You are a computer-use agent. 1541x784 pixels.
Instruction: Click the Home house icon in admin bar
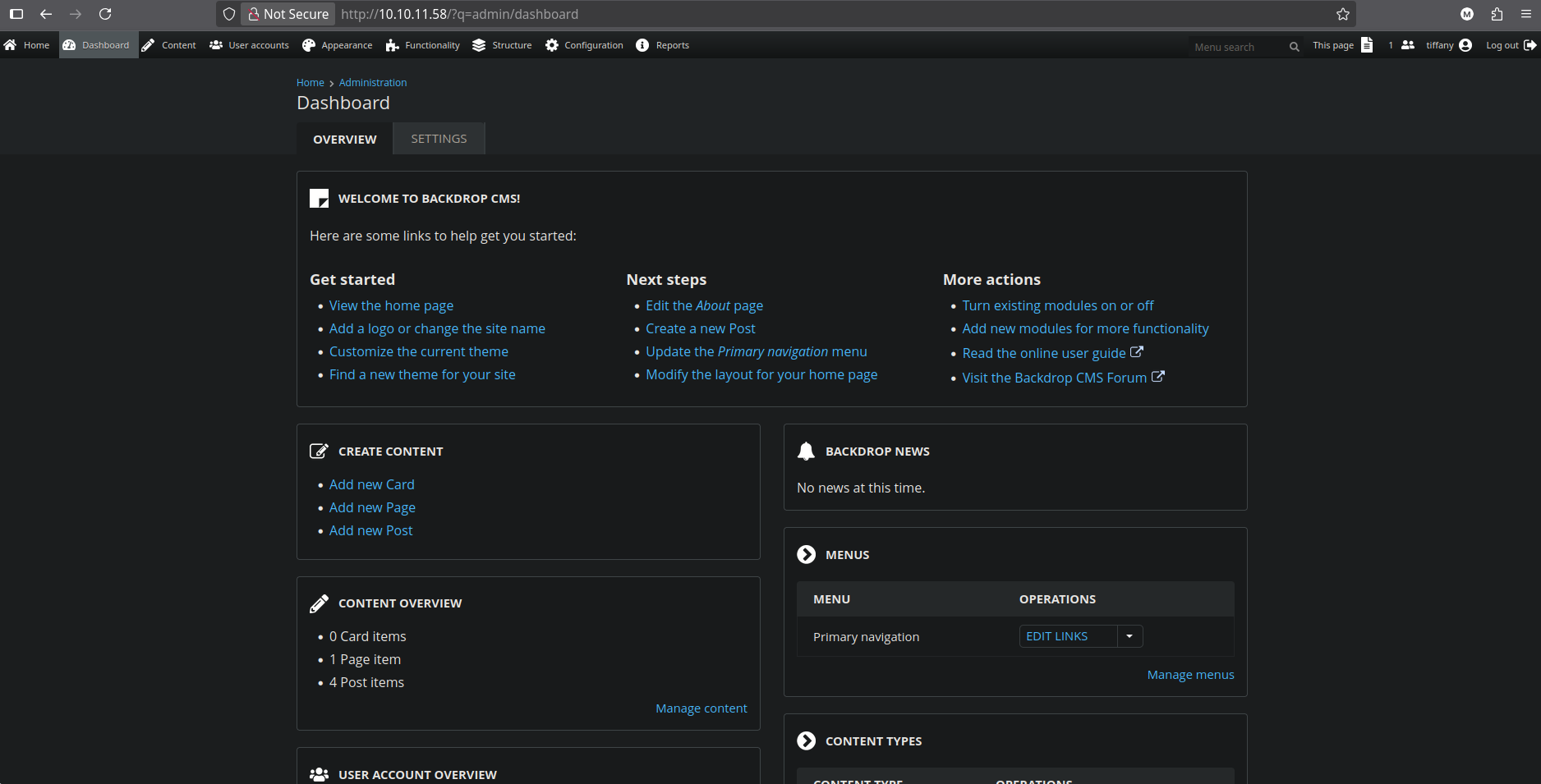11,45
